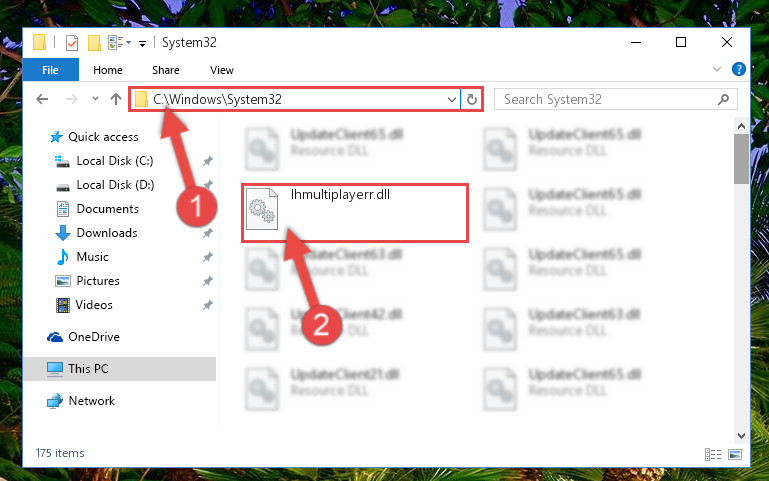This screenshot has height=481, width=769.
Task: Open the File menu
Action: coord(51,70)
